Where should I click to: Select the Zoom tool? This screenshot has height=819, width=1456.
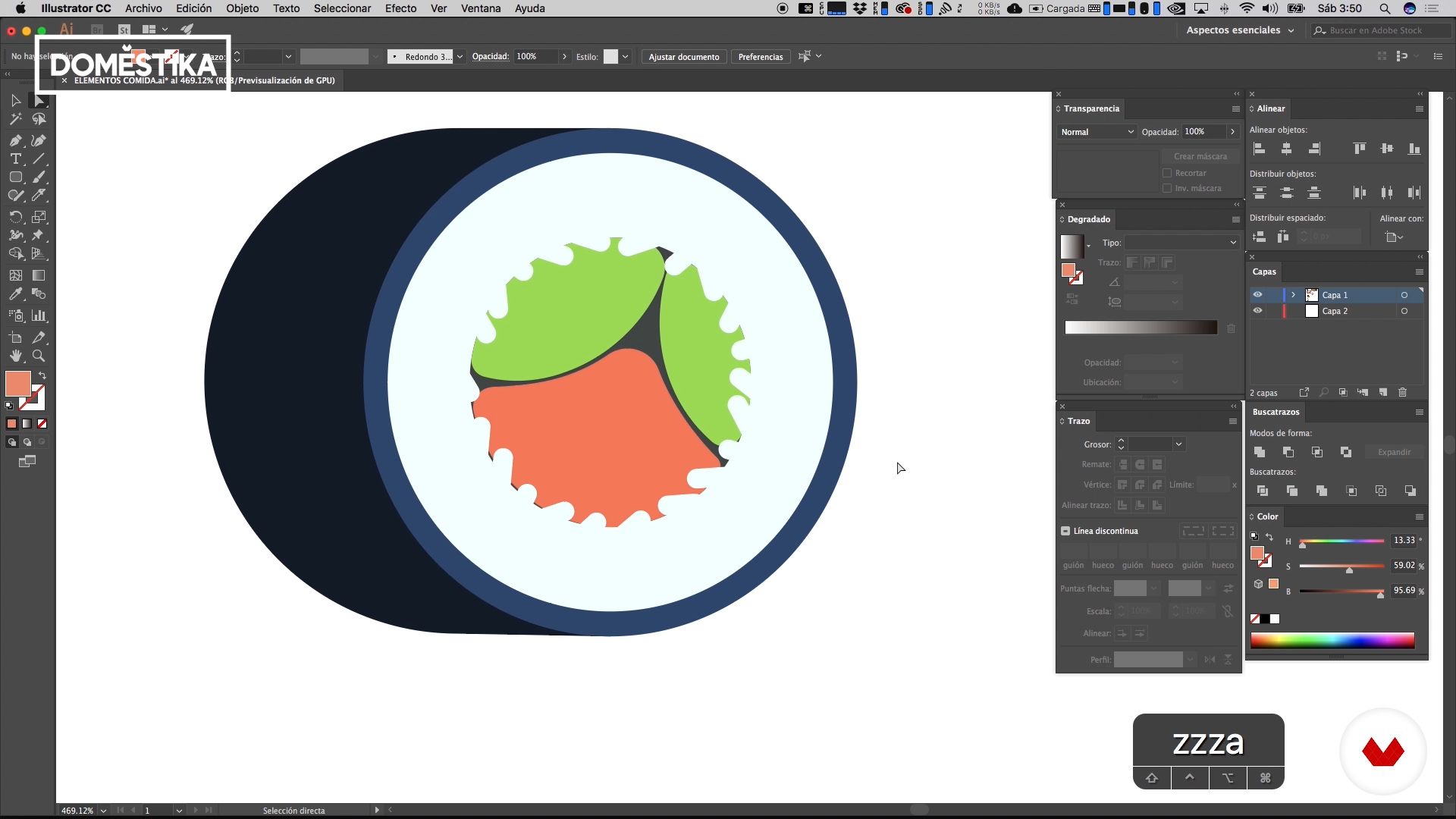(x=39, y=356)
